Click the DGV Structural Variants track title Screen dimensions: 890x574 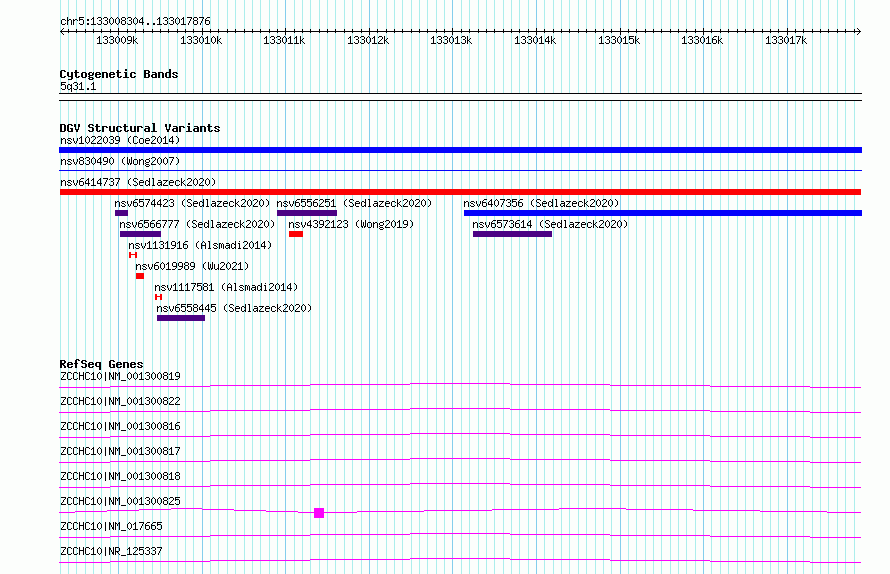click(140, 128)
